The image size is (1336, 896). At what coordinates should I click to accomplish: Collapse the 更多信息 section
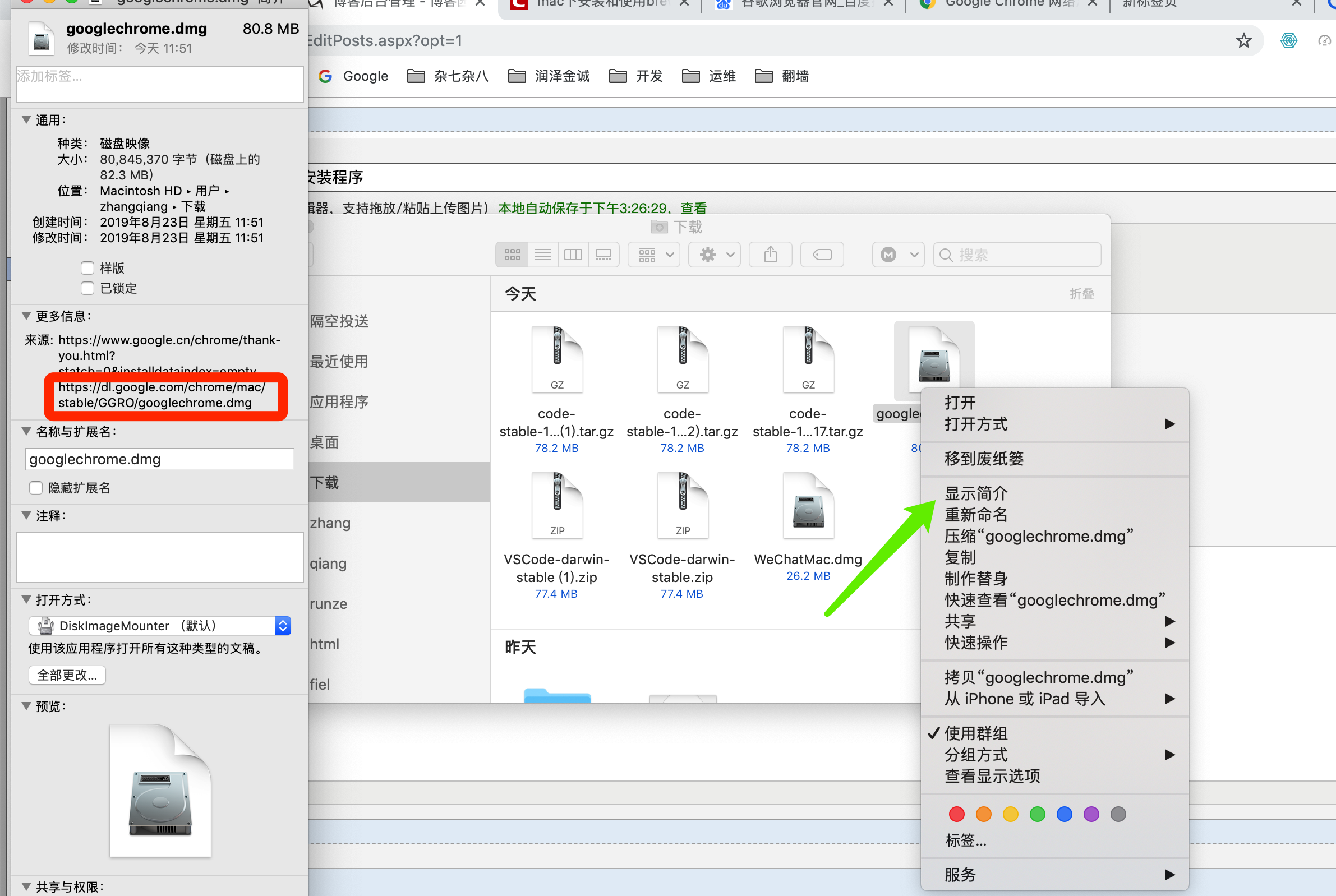click(x=26, y=316)
